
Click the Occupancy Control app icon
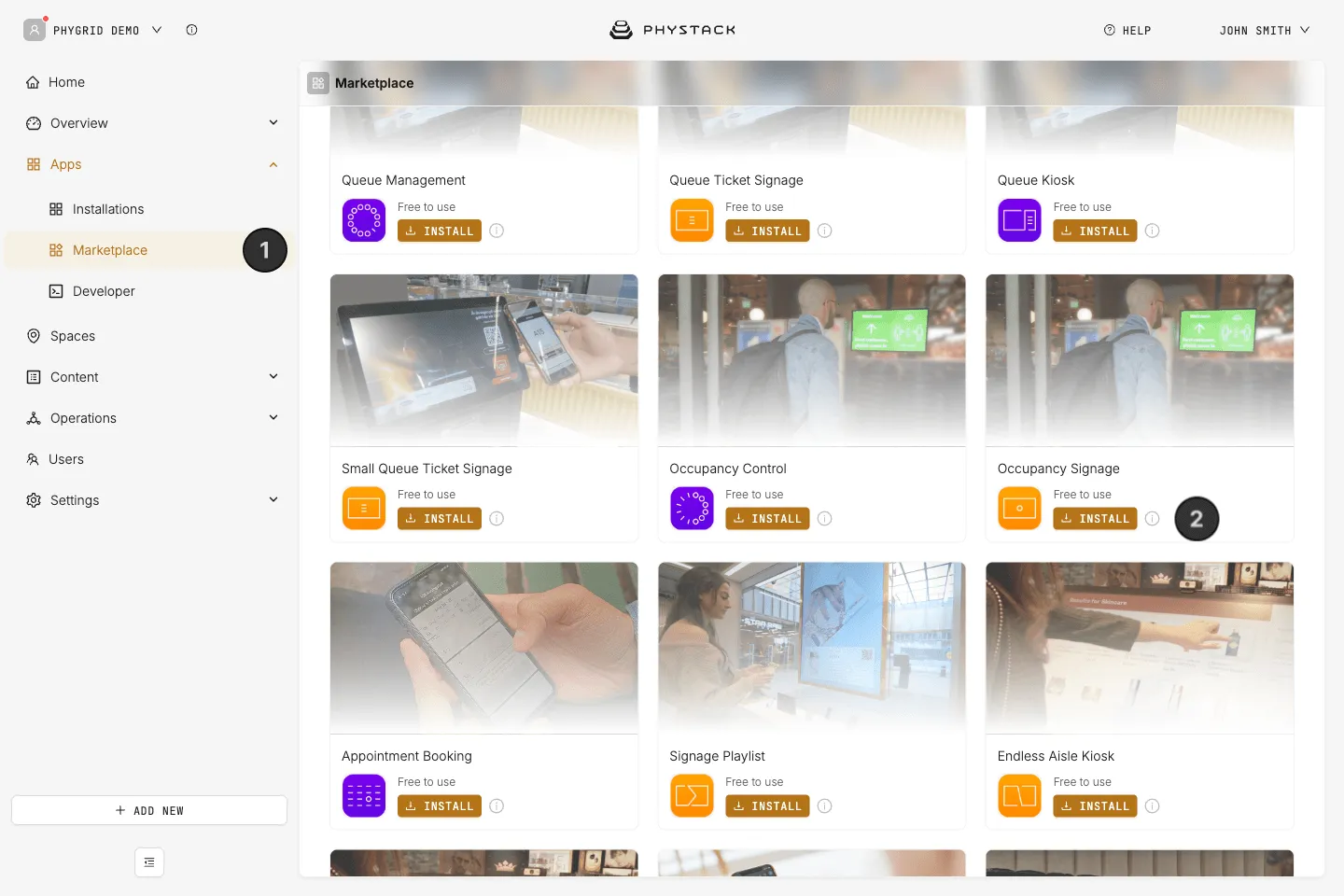click(692, 508)
